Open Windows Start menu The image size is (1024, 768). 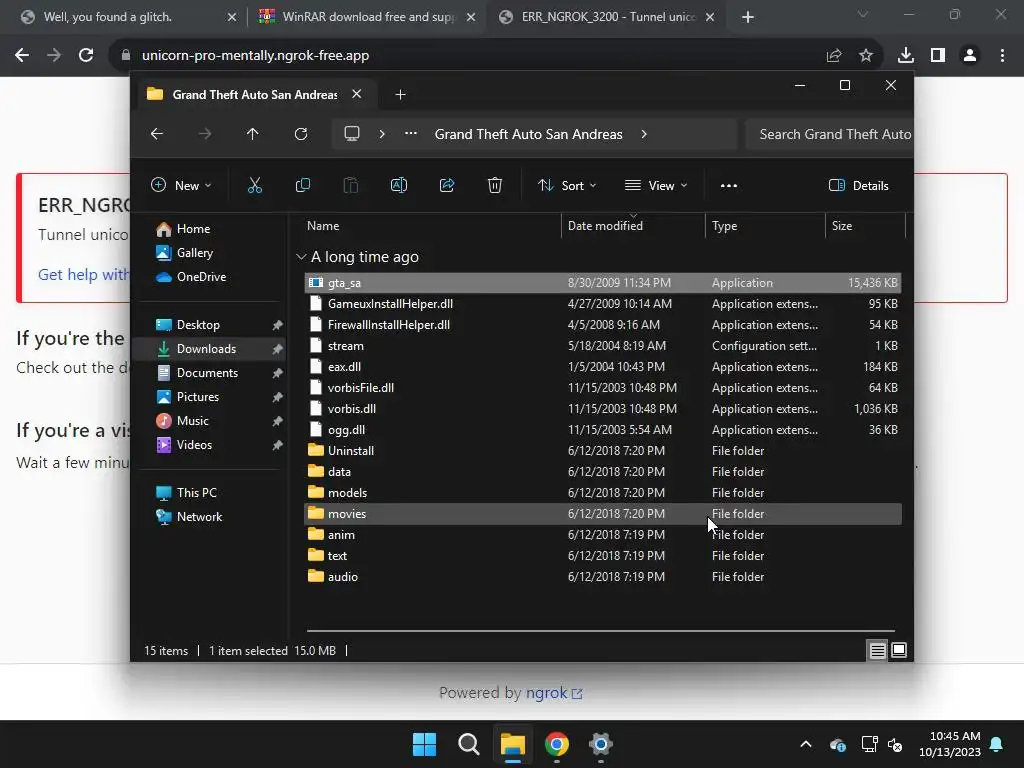424,744
